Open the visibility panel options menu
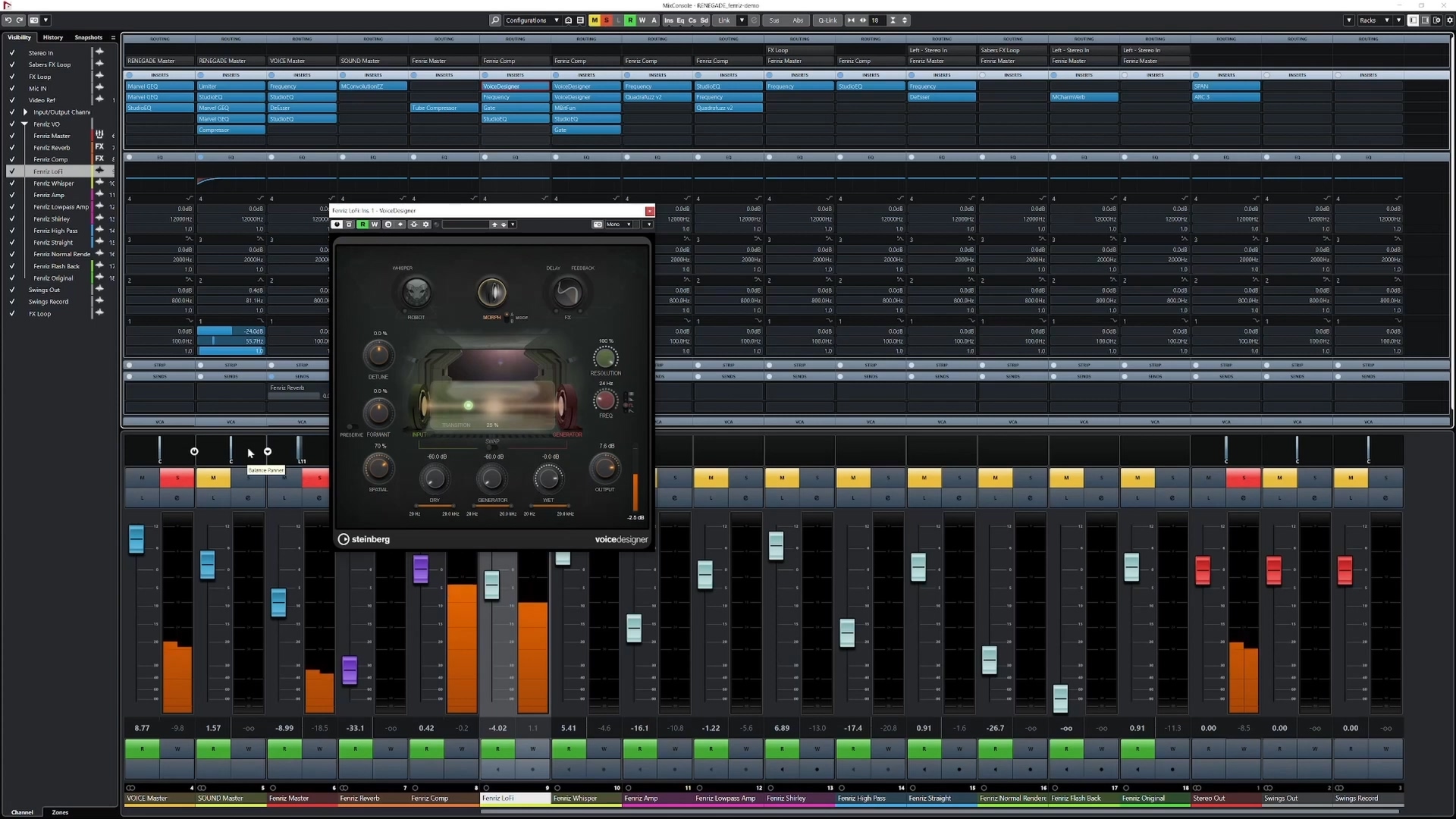 (113, 37)
